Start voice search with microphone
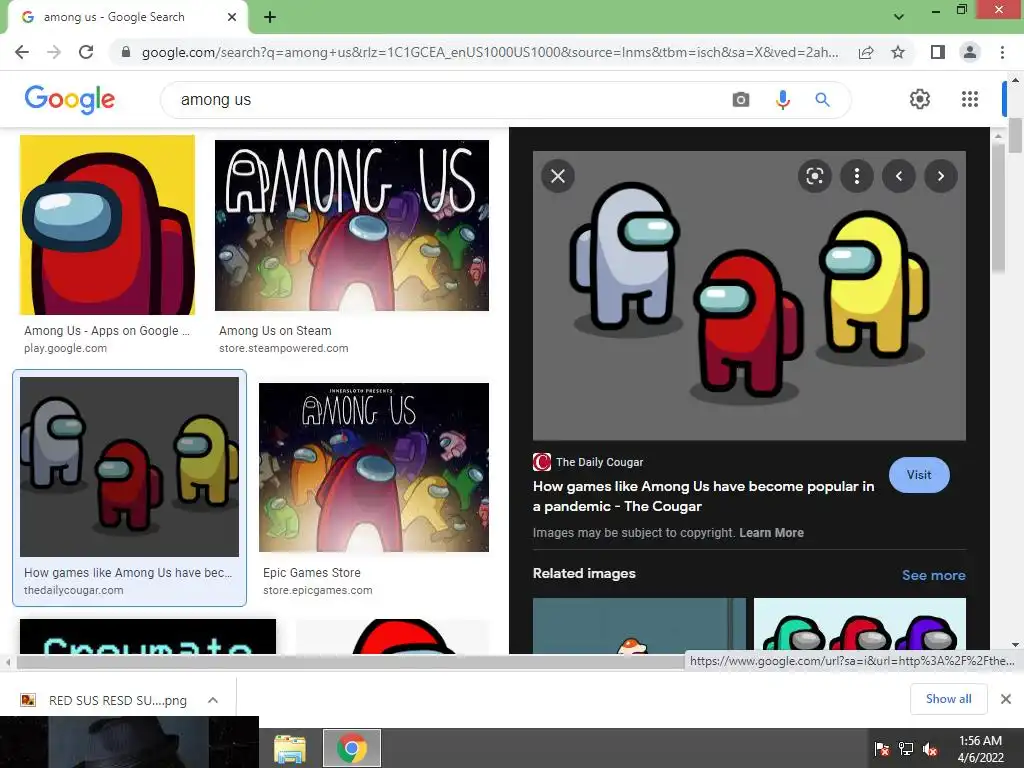Image resolution: width=1024 pixels, height=768 pixels. (x=782, y=99)
